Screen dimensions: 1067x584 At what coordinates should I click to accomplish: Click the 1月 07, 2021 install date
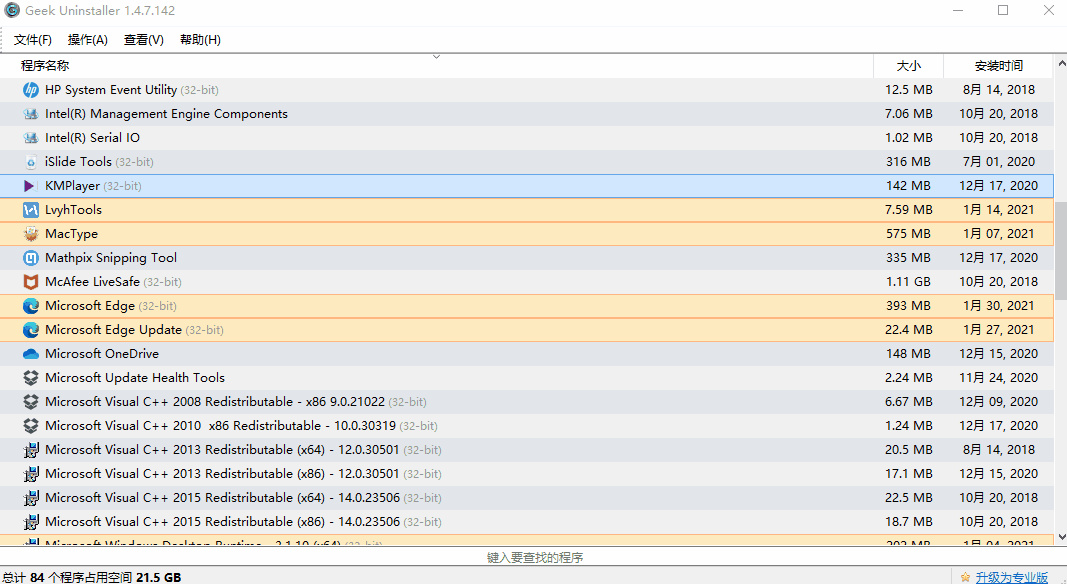click(998, 233)
